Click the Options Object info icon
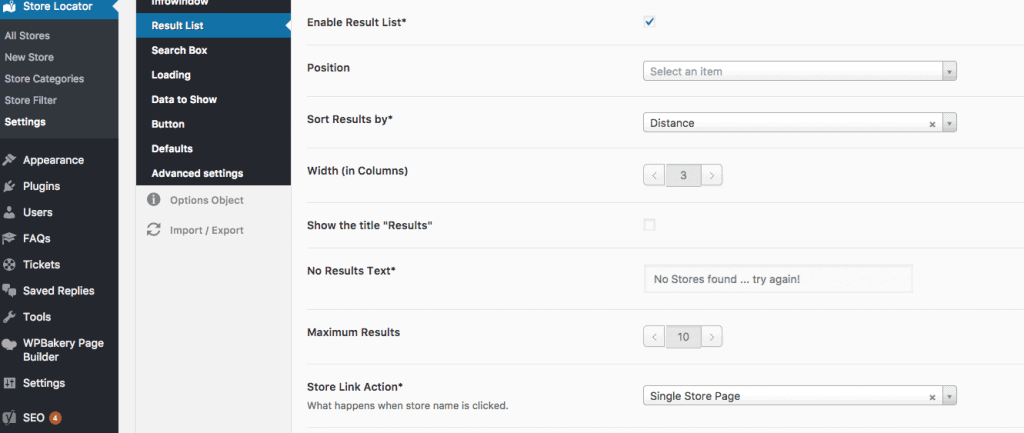Image resolution: width=1024 pixels, height=433 pixels. 153,199
